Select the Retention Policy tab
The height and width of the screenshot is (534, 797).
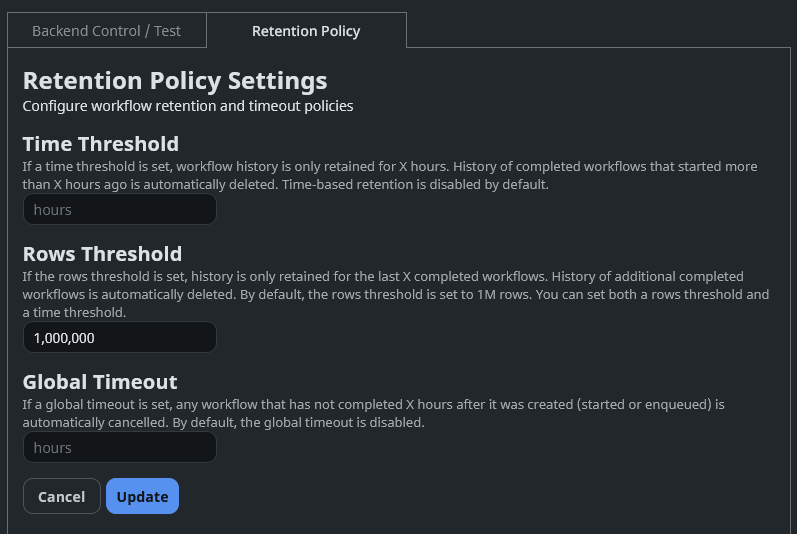pos(306,31)
